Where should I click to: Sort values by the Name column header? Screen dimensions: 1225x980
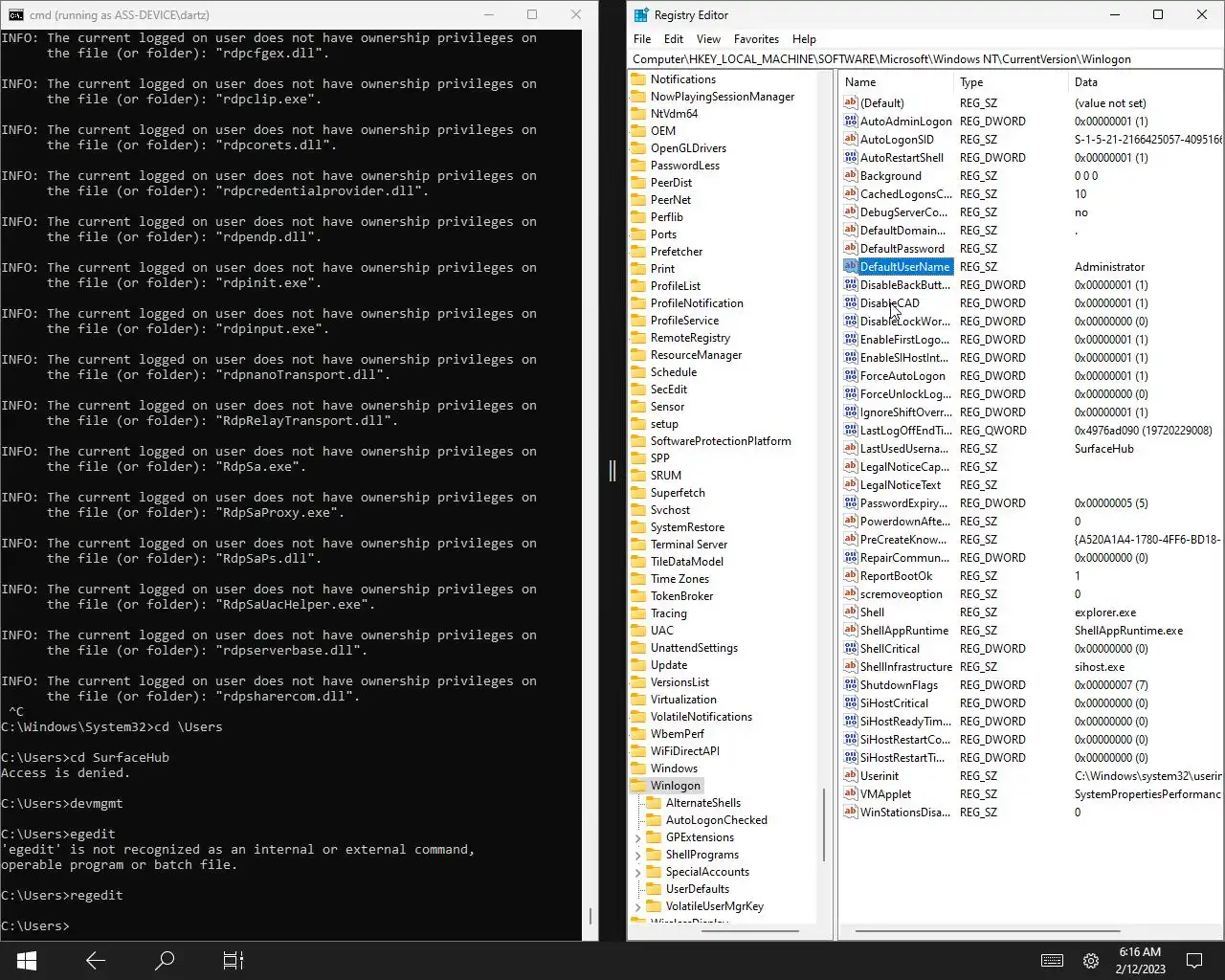[x=897, y=82]
